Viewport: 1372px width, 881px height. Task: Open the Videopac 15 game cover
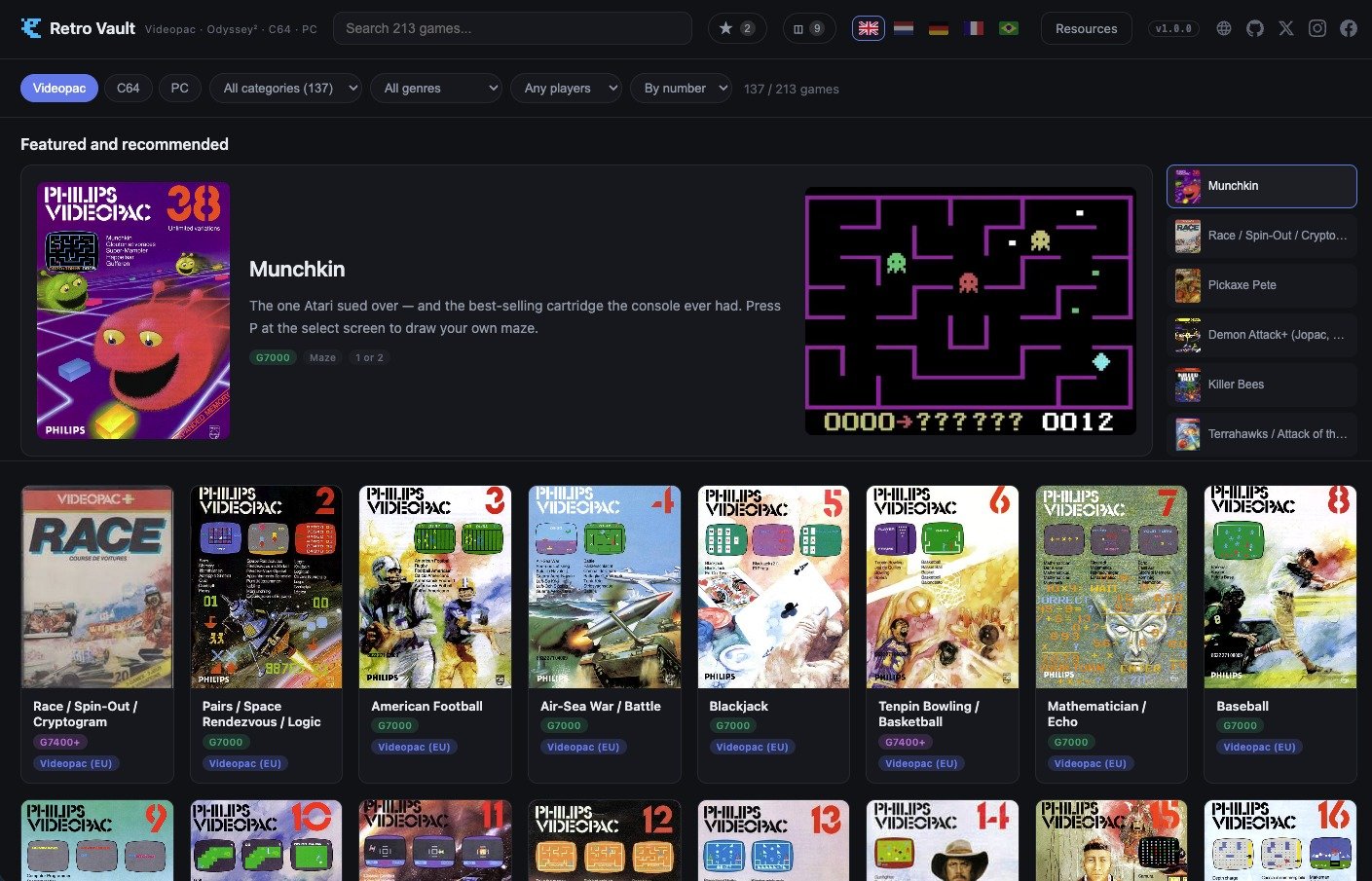tap(1112, 841)
